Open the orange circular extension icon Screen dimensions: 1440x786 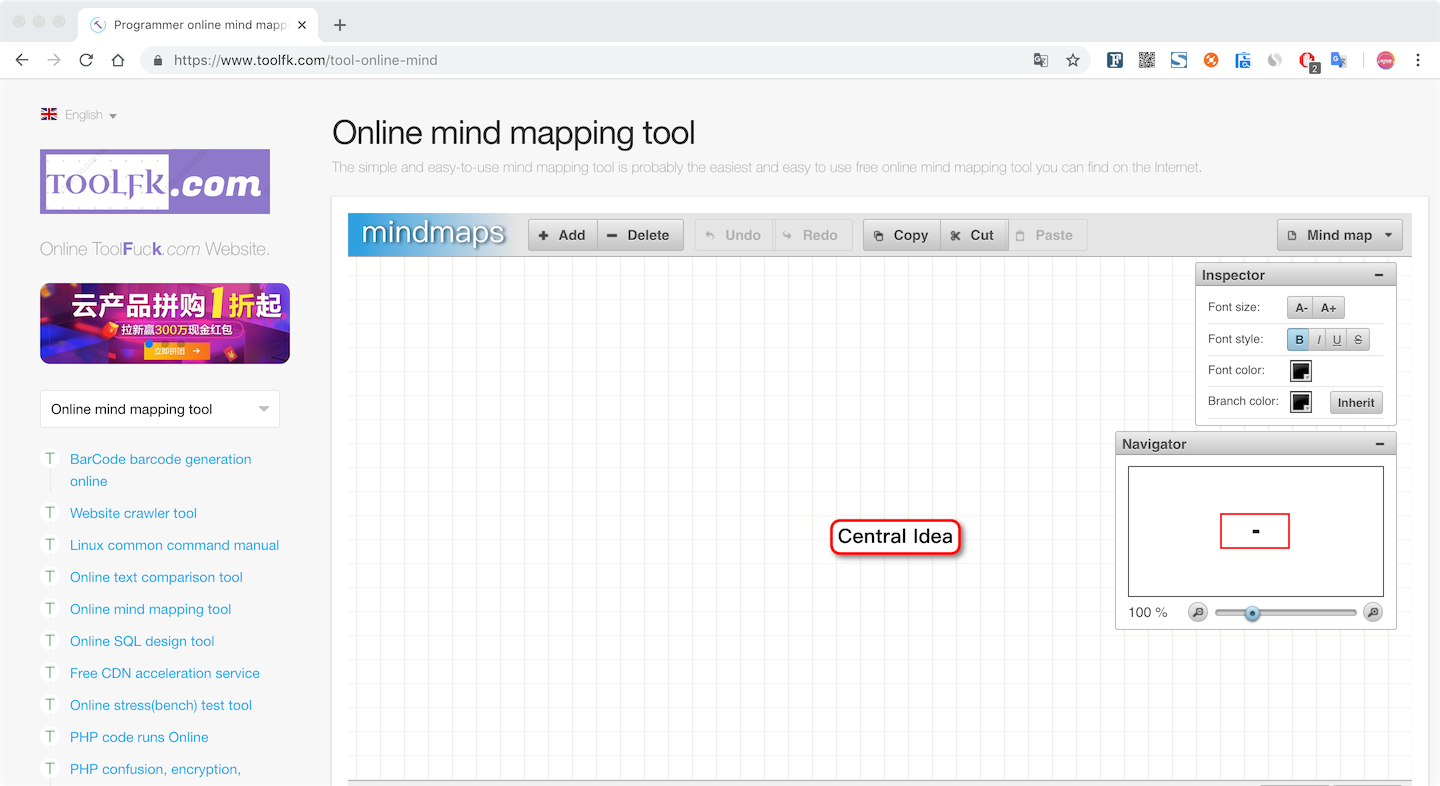point(1211,60)
